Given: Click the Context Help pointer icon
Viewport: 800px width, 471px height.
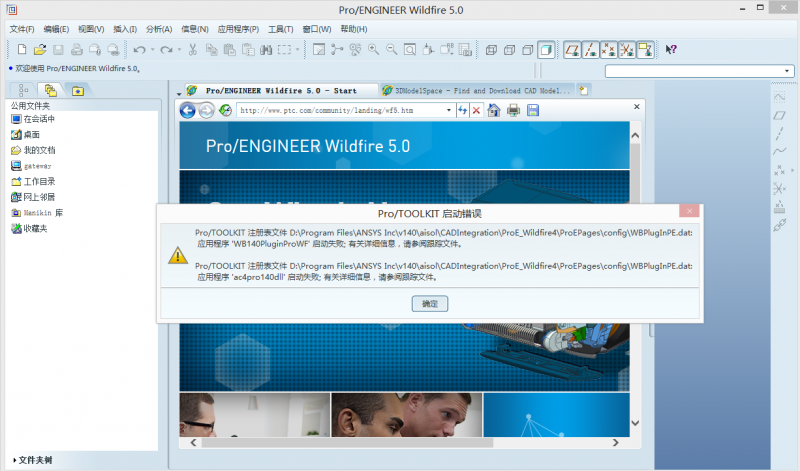Looking at the screenshot, I should [x=671, y=49].
